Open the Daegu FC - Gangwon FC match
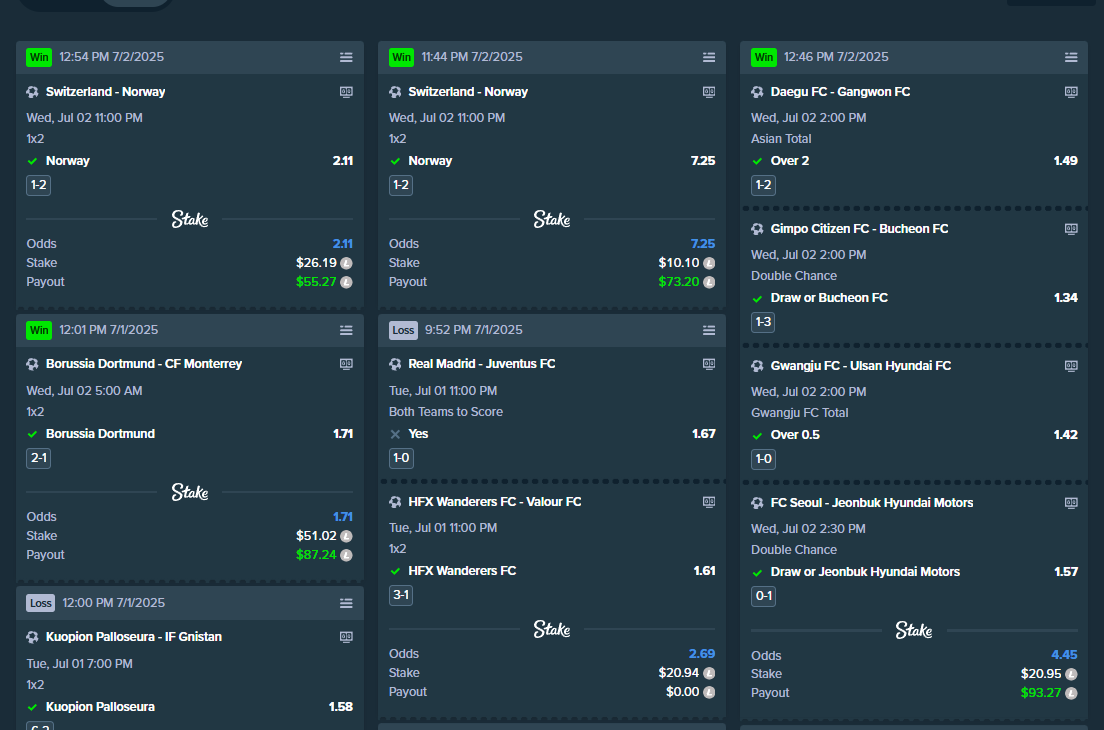 coord(840,92)
